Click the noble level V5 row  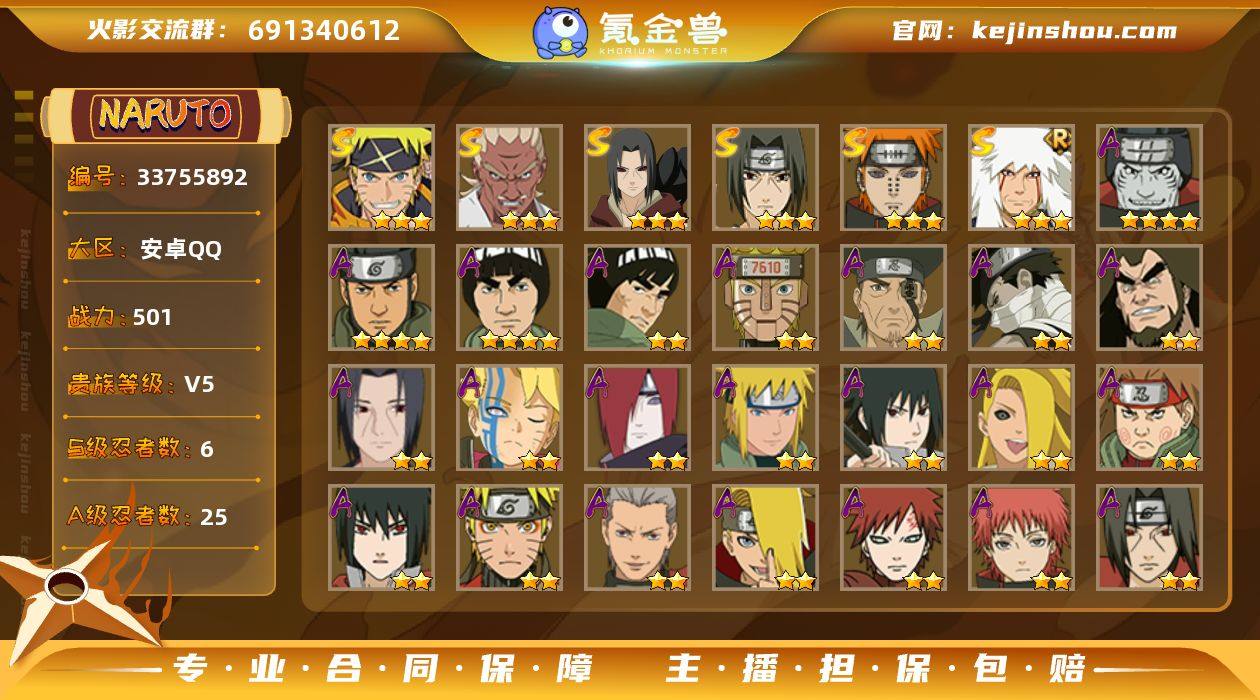[164, 384]
